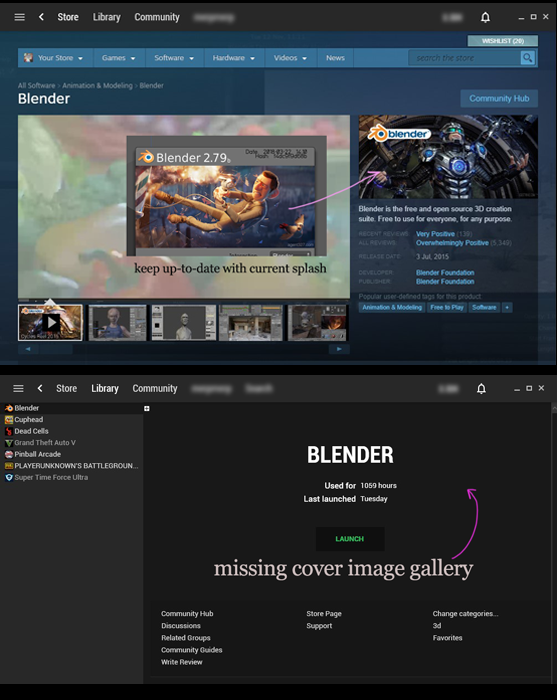Select Animation & Modeling tag
557x700 pixels.
click(x=392, y=307)
